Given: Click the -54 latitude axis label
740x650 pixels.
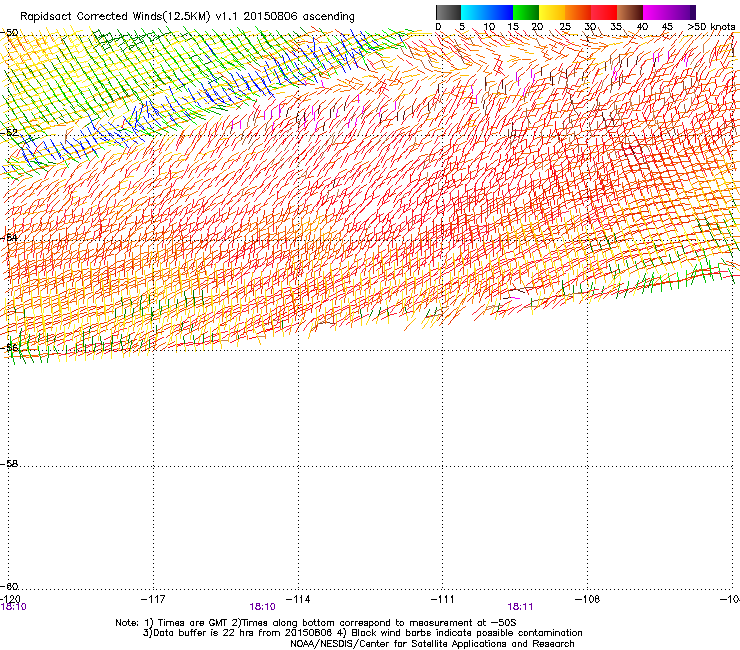Looking at the screenshot, I should coord(9,237).
